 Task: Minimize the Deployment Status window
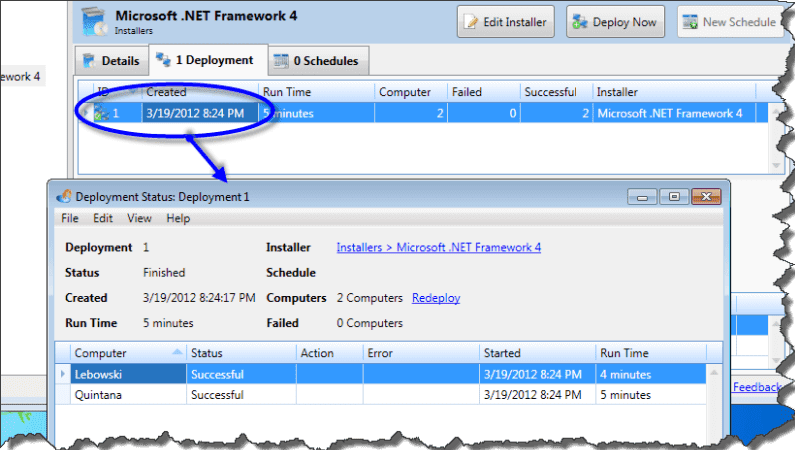(642, 197)
